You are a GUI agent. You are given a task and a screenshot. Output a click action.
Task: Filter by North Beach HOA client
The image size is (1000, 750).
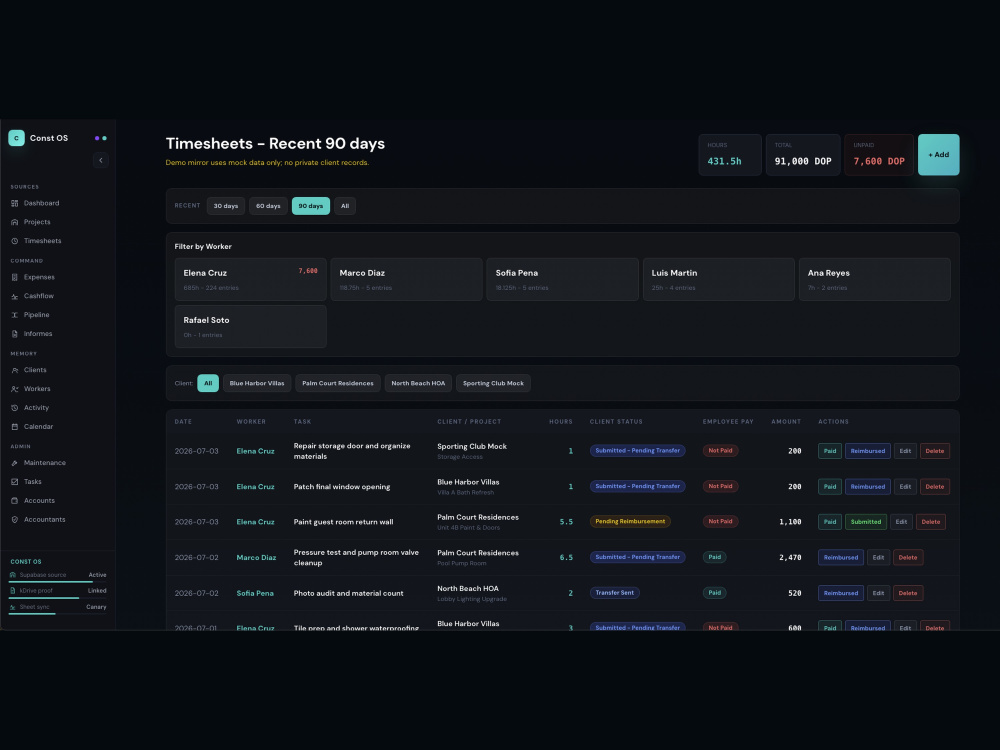coord(418,383)
